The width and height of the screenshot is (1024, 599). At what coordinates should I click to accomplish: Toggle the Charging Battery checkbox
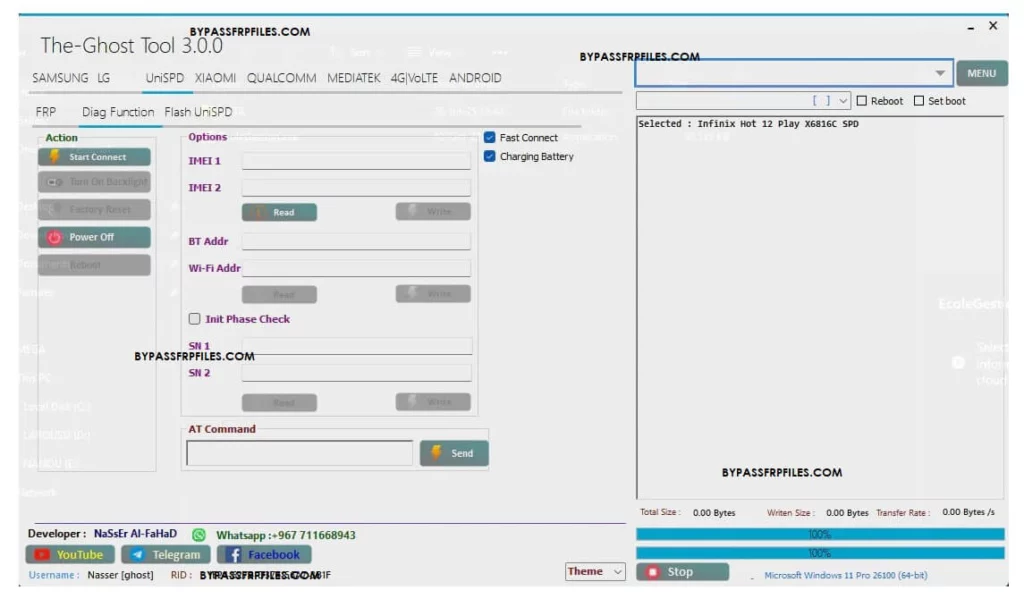pos(489,157)
